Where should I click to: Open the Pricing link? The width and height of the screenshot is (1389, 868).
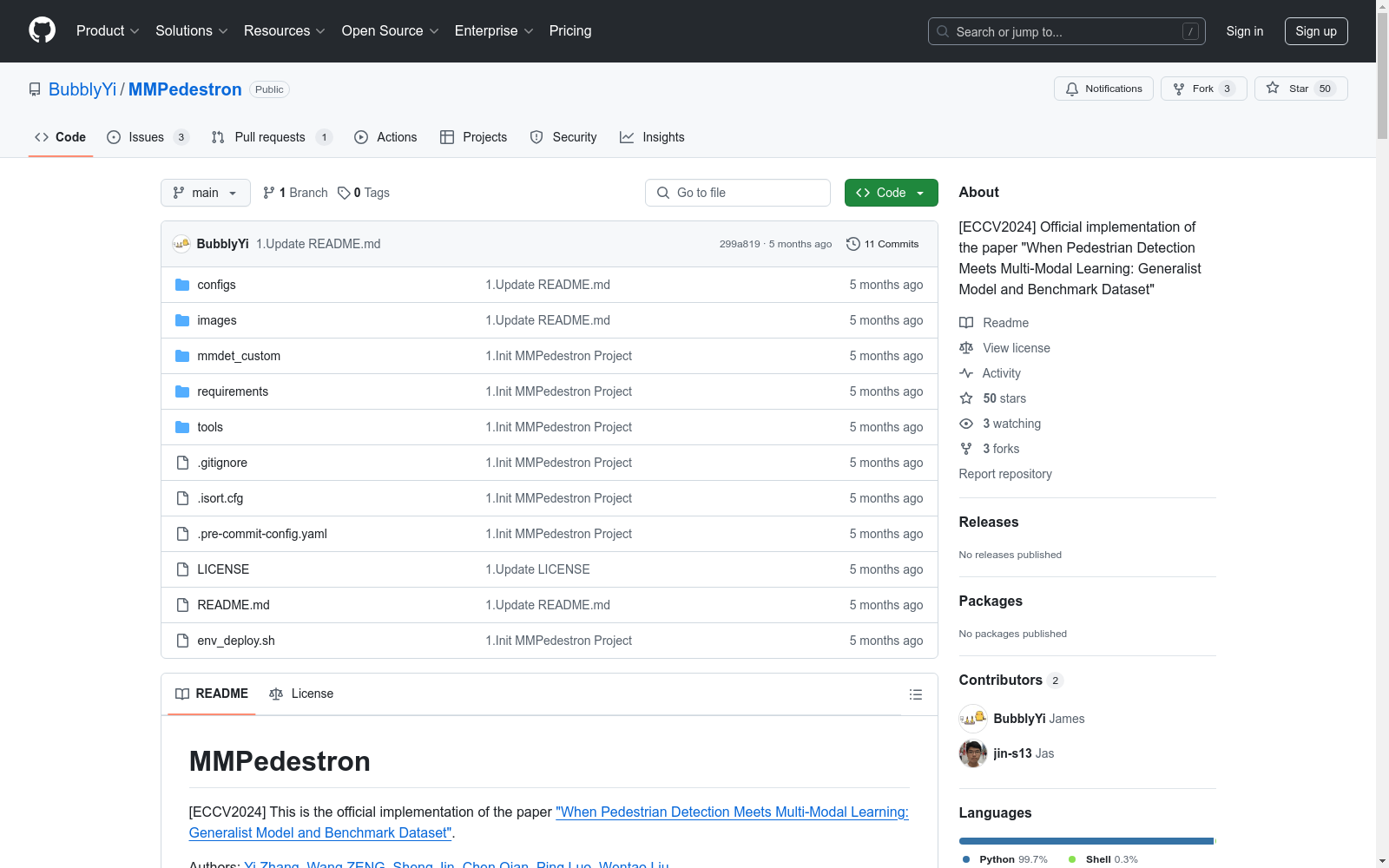[570, 30]
